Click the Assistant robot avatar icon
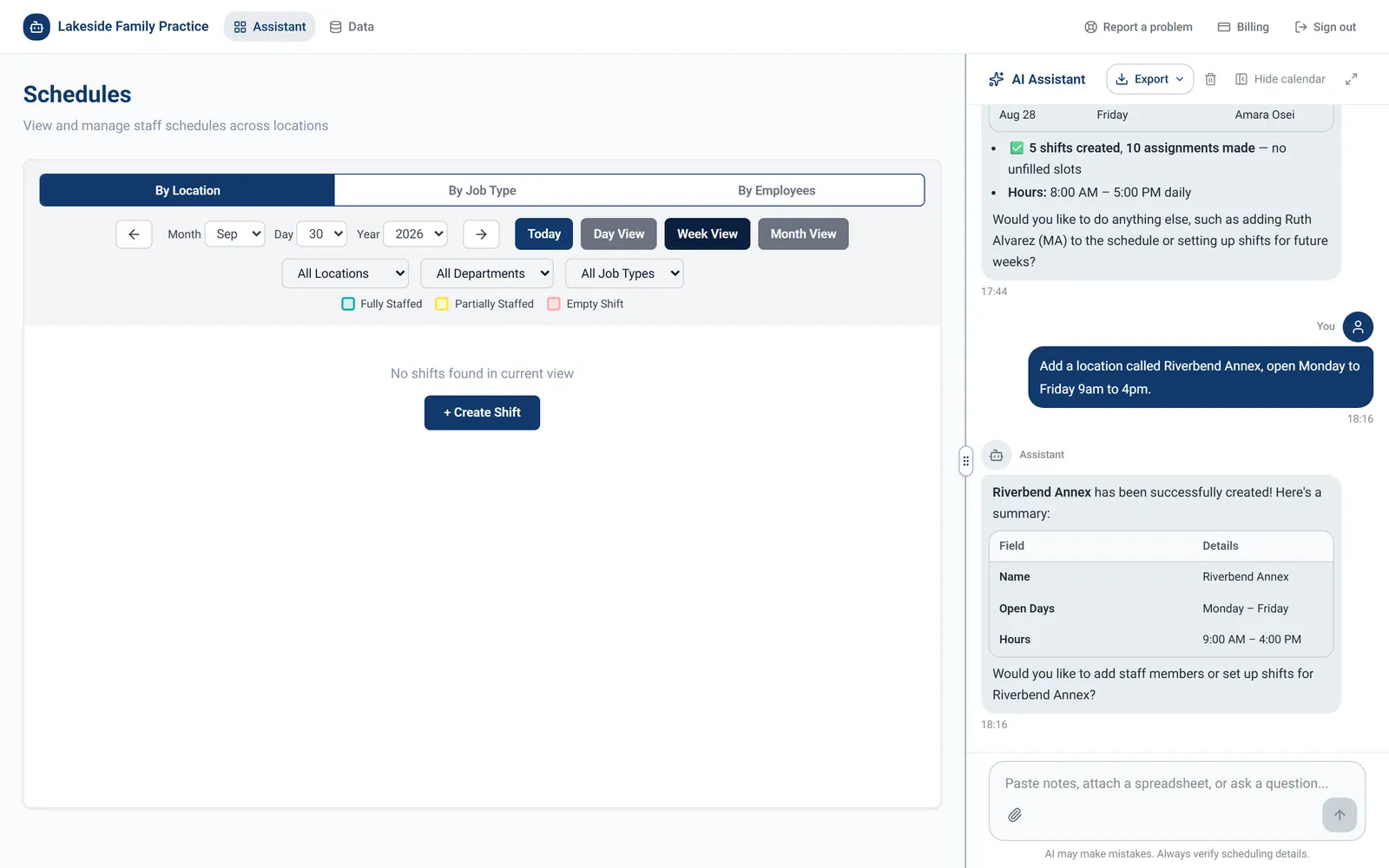Viewport: 1389px width, 868px height. 997,455
